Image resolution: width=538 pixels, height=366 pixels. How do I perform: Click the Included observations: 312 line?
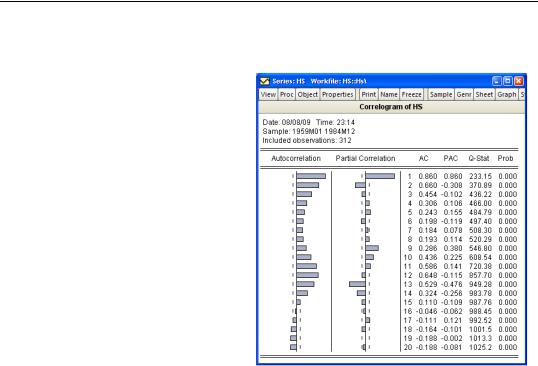pos(307,140)
